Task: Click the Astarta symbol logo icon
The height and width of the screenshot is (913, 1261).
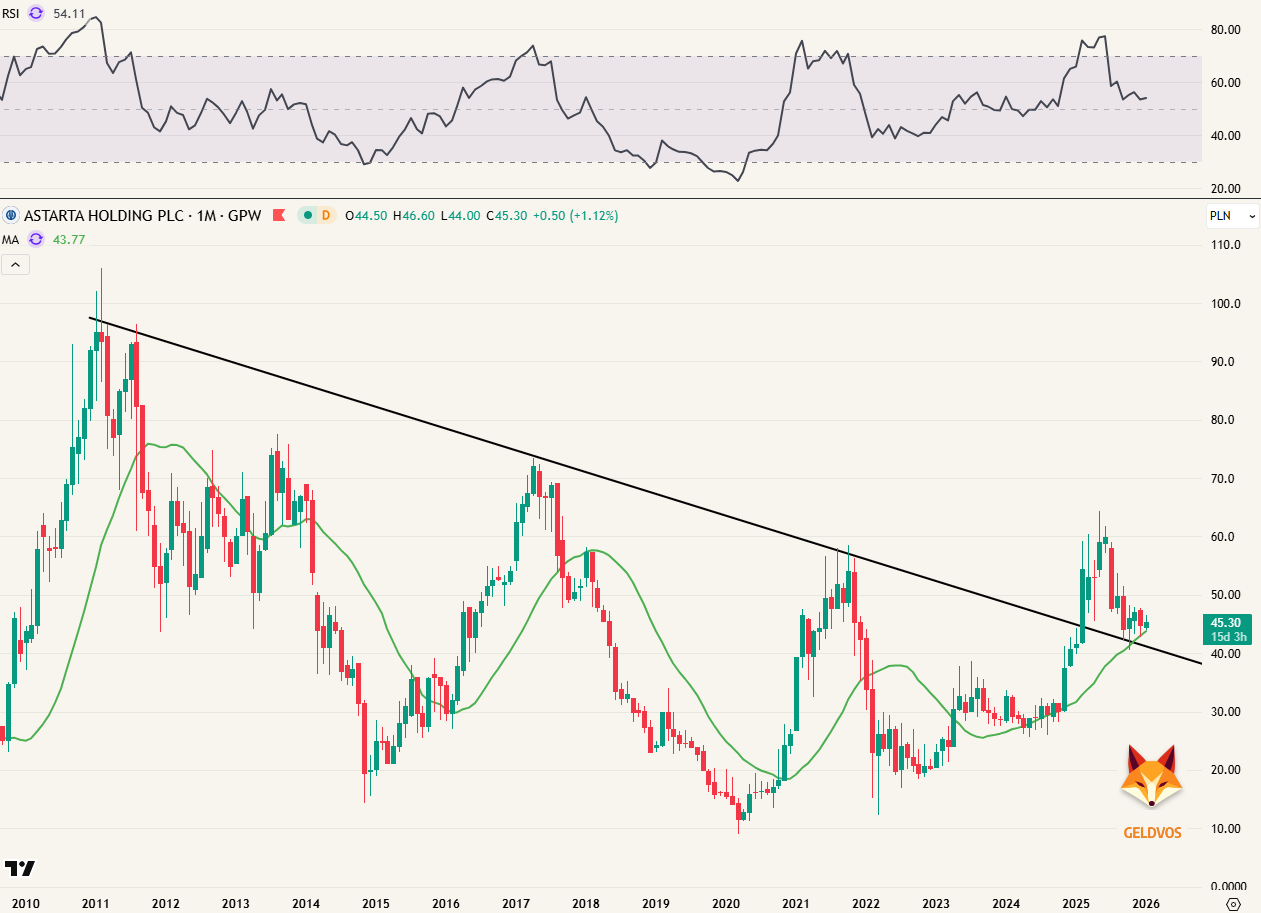Action: [x=11, y=215]
